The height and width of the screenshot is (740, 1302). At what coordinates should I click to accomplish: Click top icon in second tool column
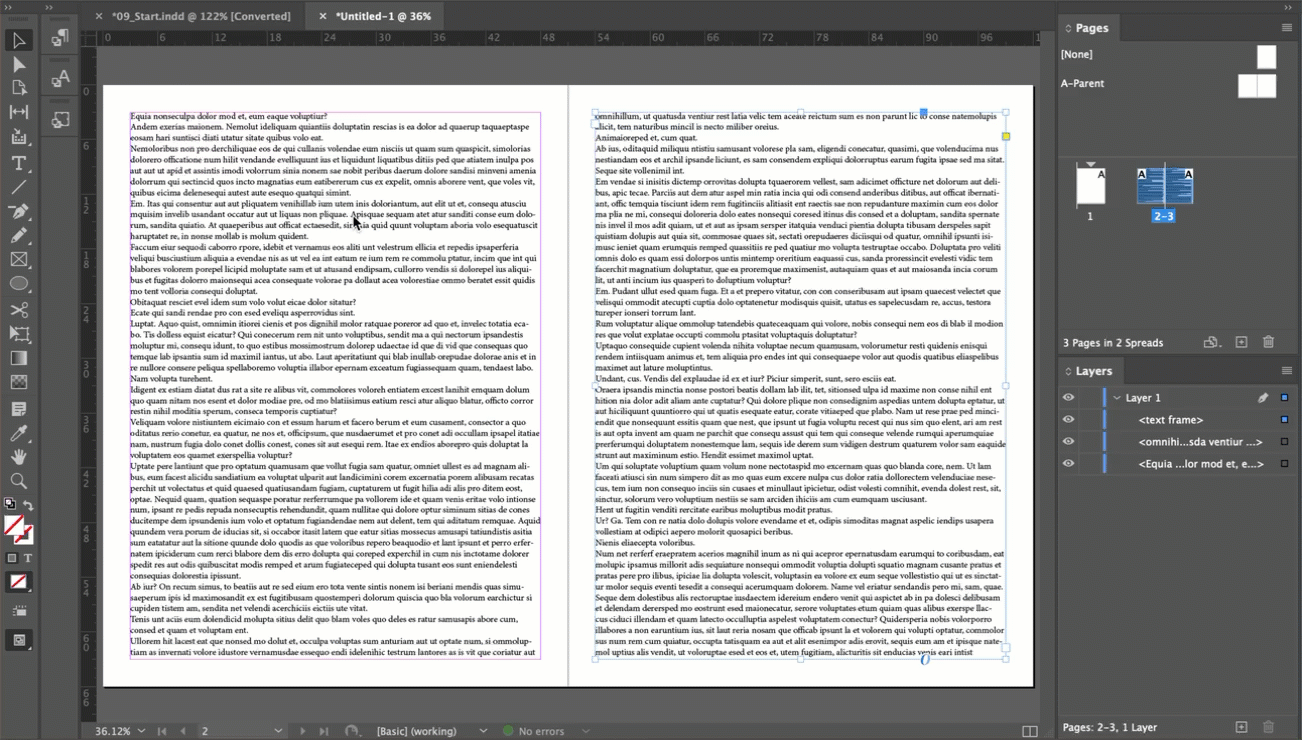60,38
